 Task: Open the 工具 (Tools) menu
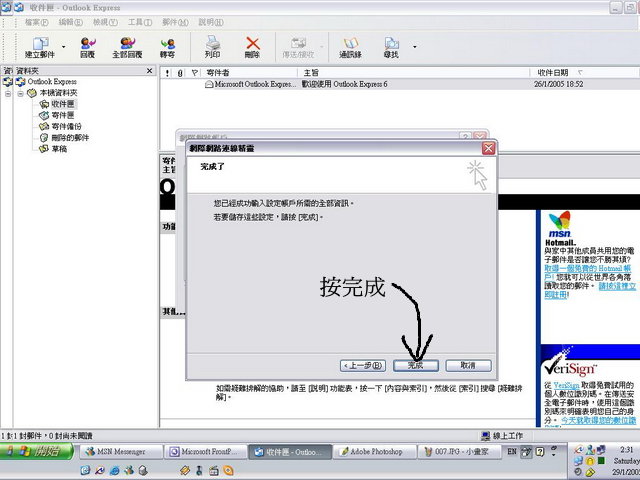click(139, 21)
